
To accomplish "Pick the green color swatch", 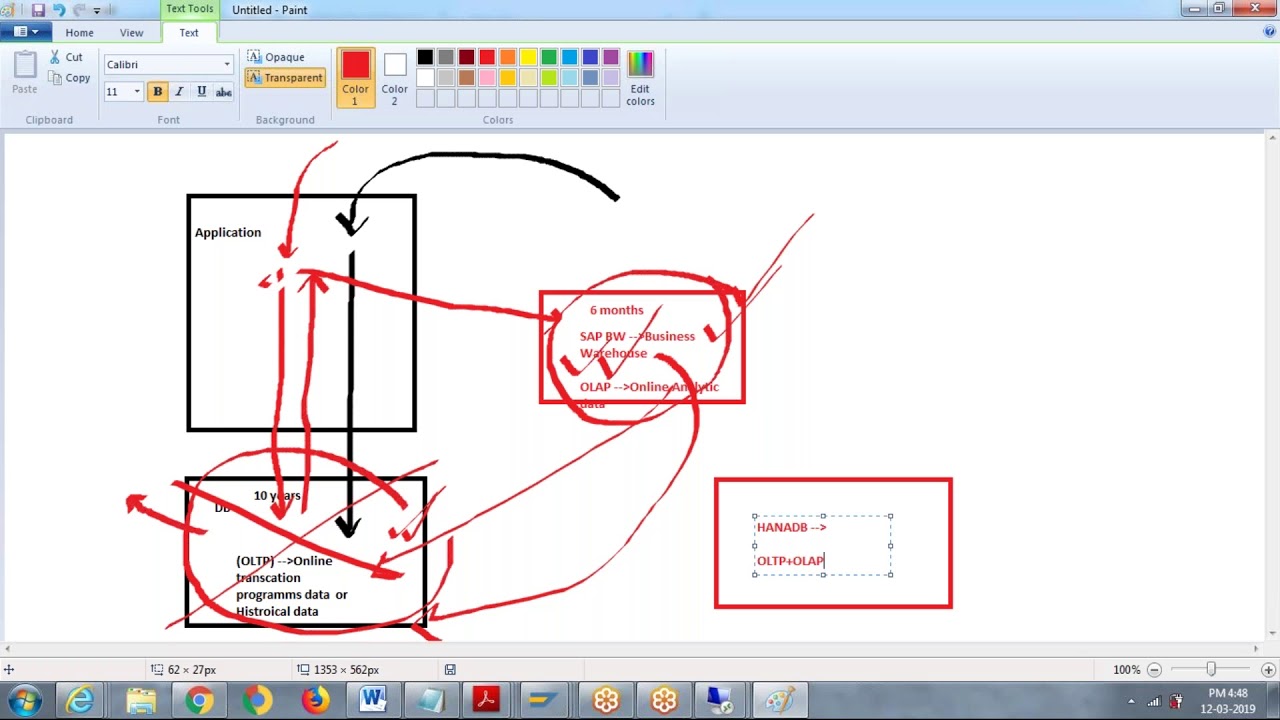I will [549, 58].
